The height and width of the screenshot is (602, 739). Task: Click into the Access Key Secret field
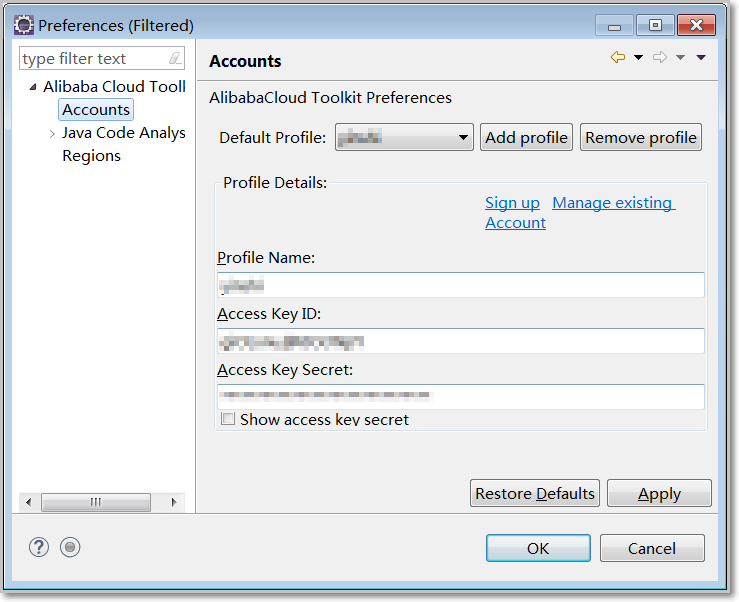pos(460,396)
